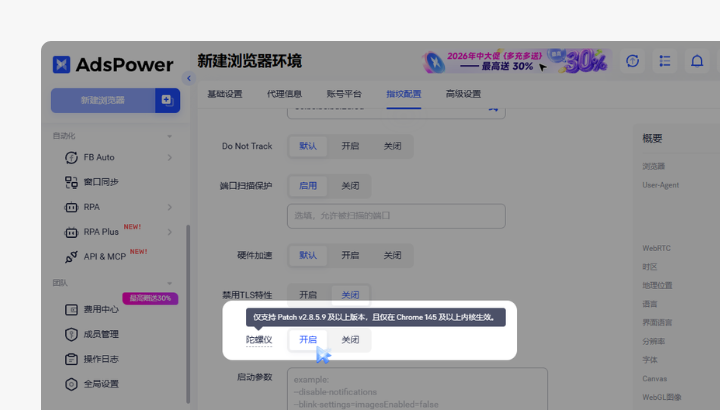Click the RPA Plus robot icon
This screenshot has width=720, height=410.
71,232
